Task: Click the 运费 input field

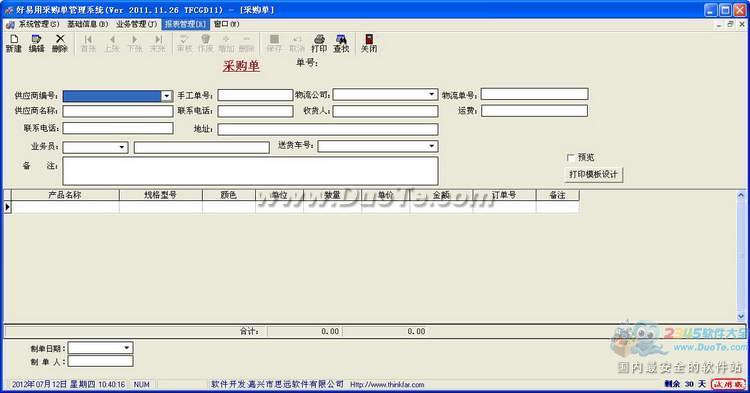Action: (534, 111)
